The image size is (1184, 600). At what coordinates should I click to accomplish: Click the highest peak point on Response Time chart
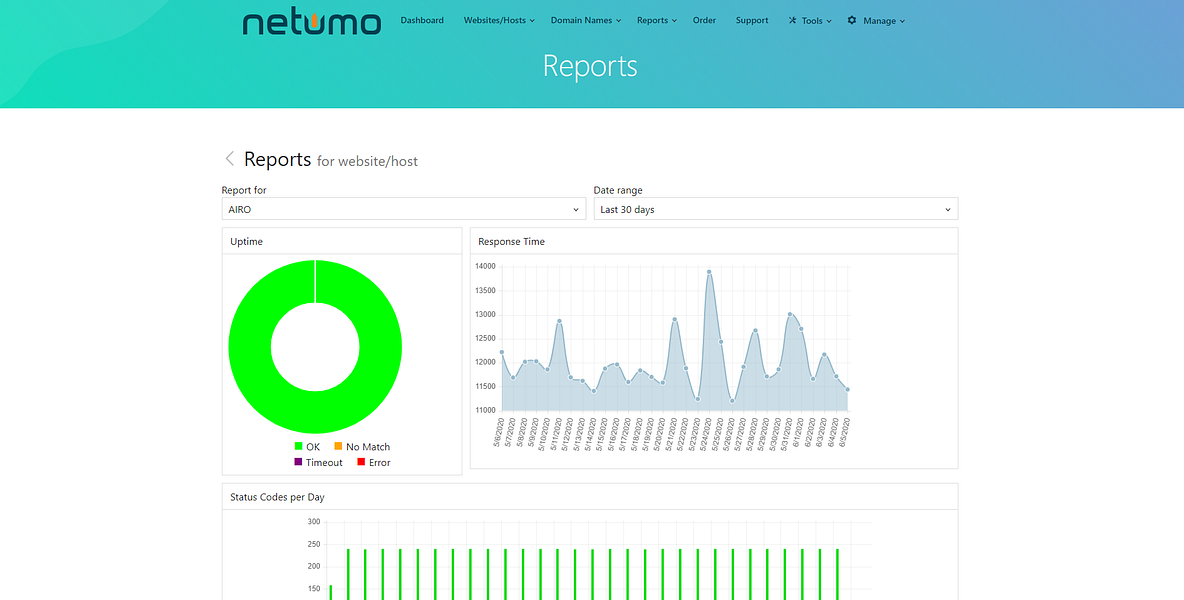tap(709, 272)
